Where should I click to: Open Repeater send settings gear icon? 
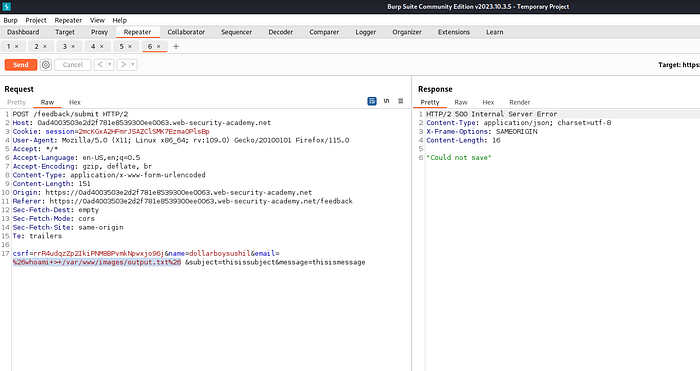pyautogui.click(x=46, y=65)
